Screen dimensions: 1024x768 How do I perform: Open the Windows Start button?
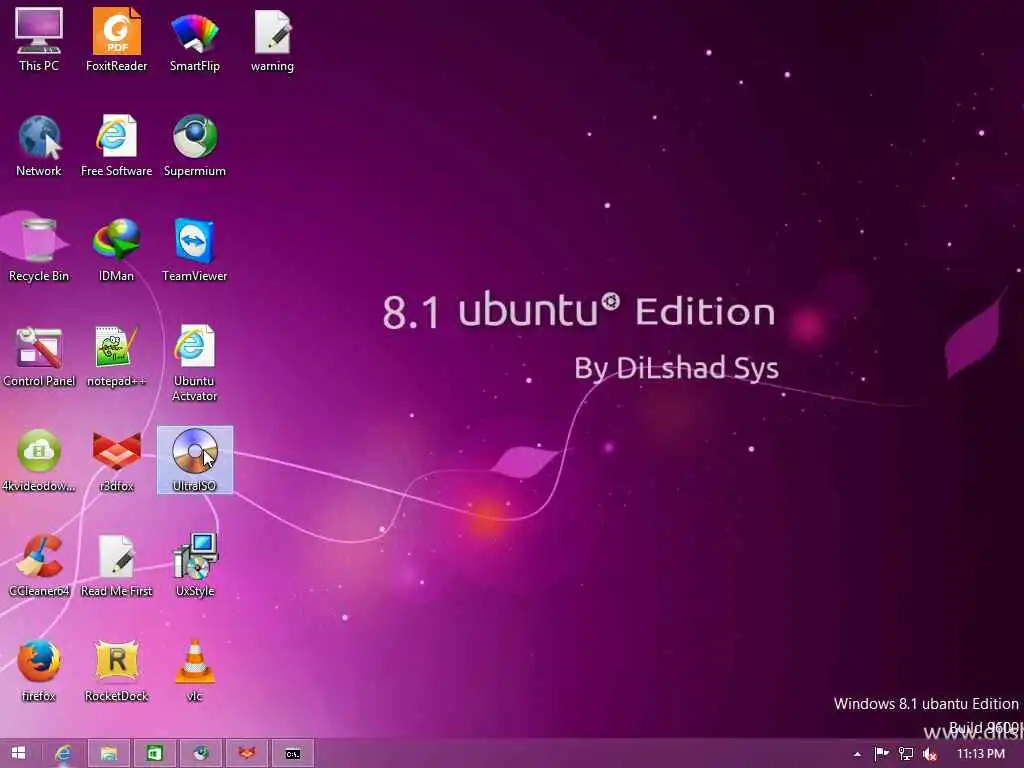pyautogui.click(x=18, y=754)
